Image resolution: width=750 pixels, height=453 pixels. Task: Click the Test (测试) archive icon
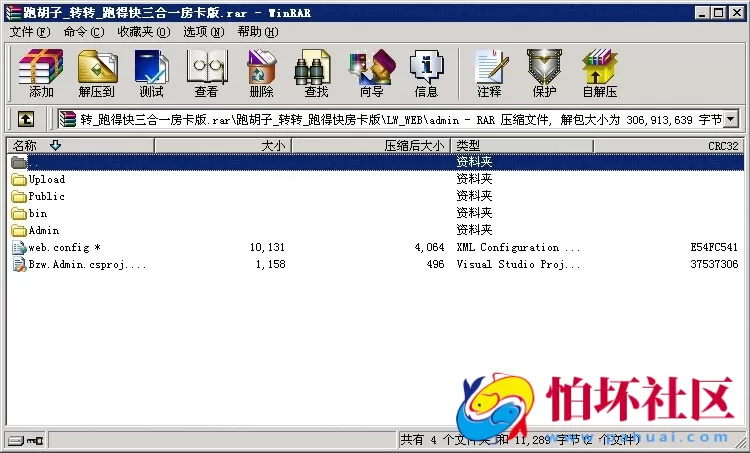click(x=152, y=73)
